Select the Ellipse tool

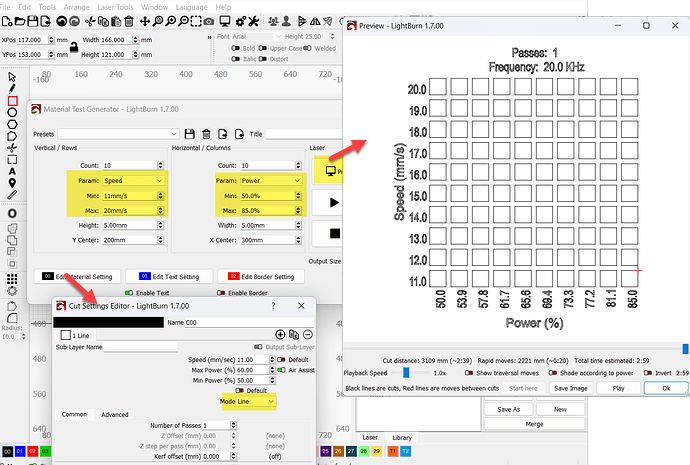(x=12, y=113)
